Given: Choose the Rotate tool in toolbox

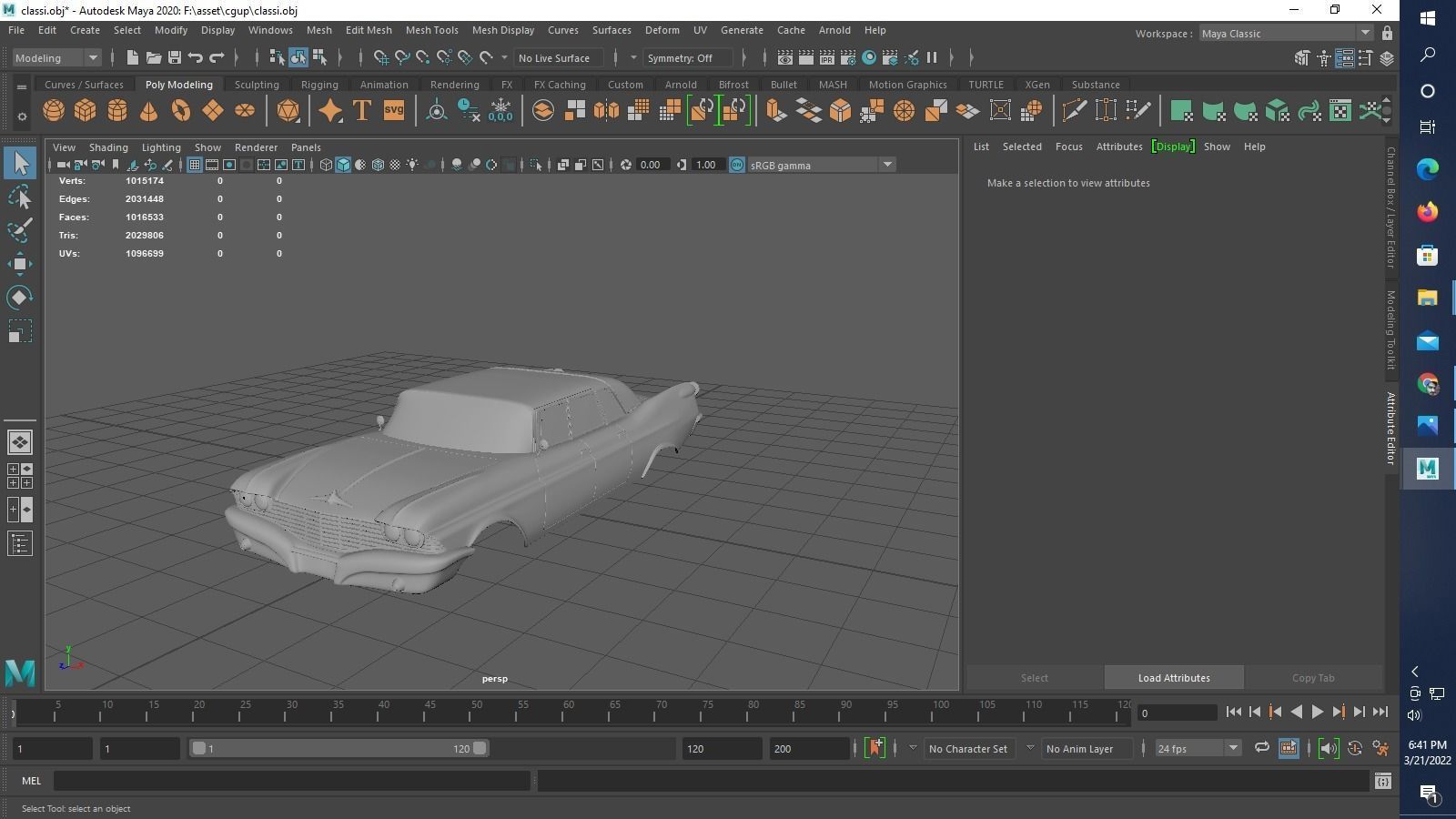Looking at the screenshot, I should (x=20, y=298).
